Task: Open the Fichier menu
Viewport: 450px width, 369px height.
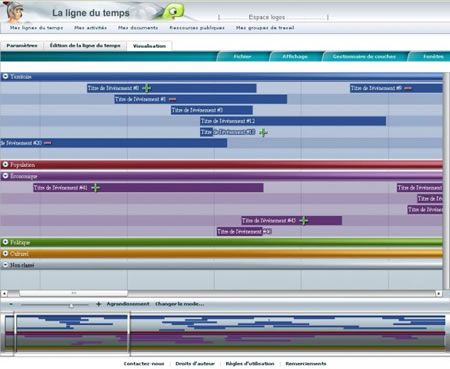Action: pos(242,56)
